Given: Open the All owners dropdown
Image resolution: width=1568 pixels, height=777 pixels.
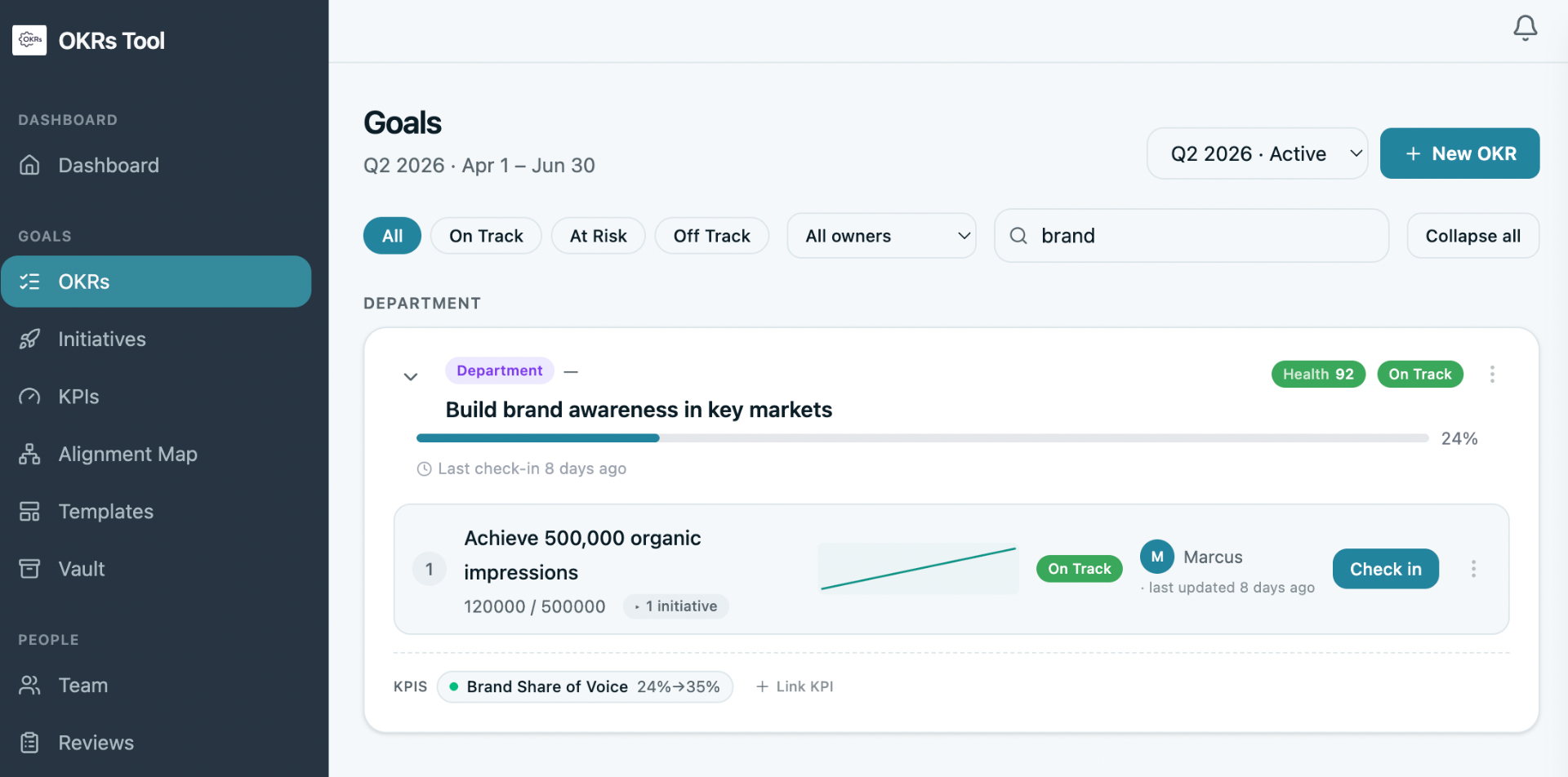Looking at the screenshot, I should pos(881,235).
